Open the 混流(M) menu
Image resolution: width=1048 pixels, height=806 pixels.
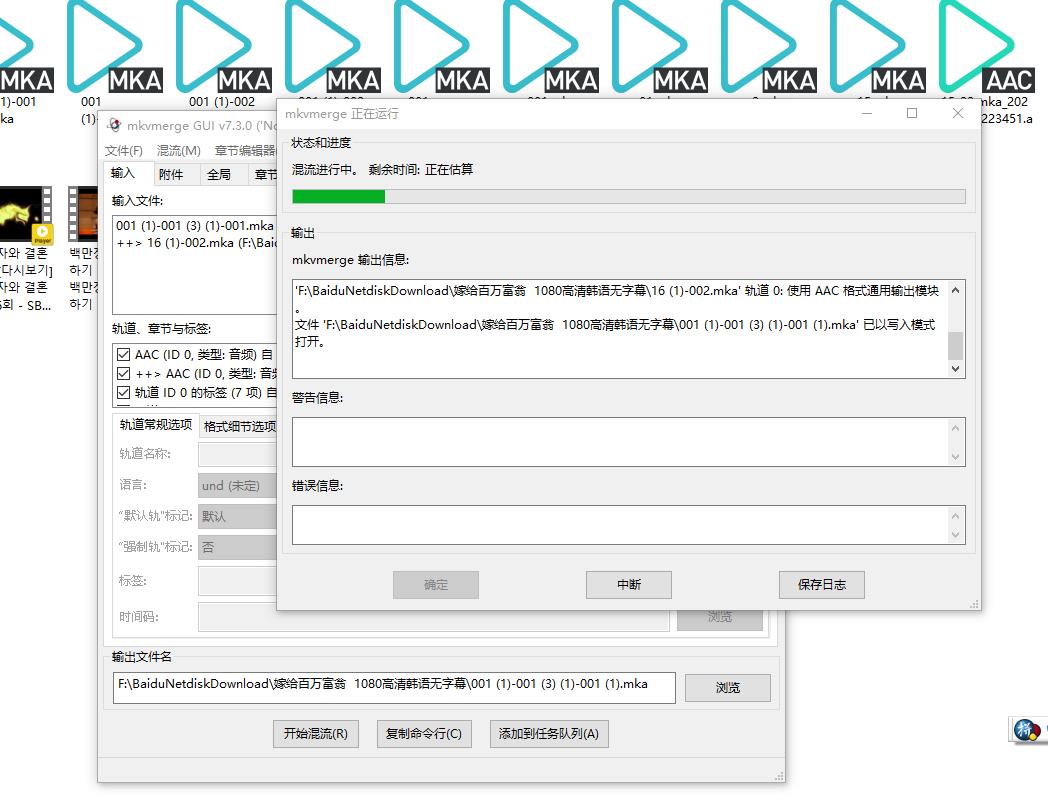tap(177, 150)
